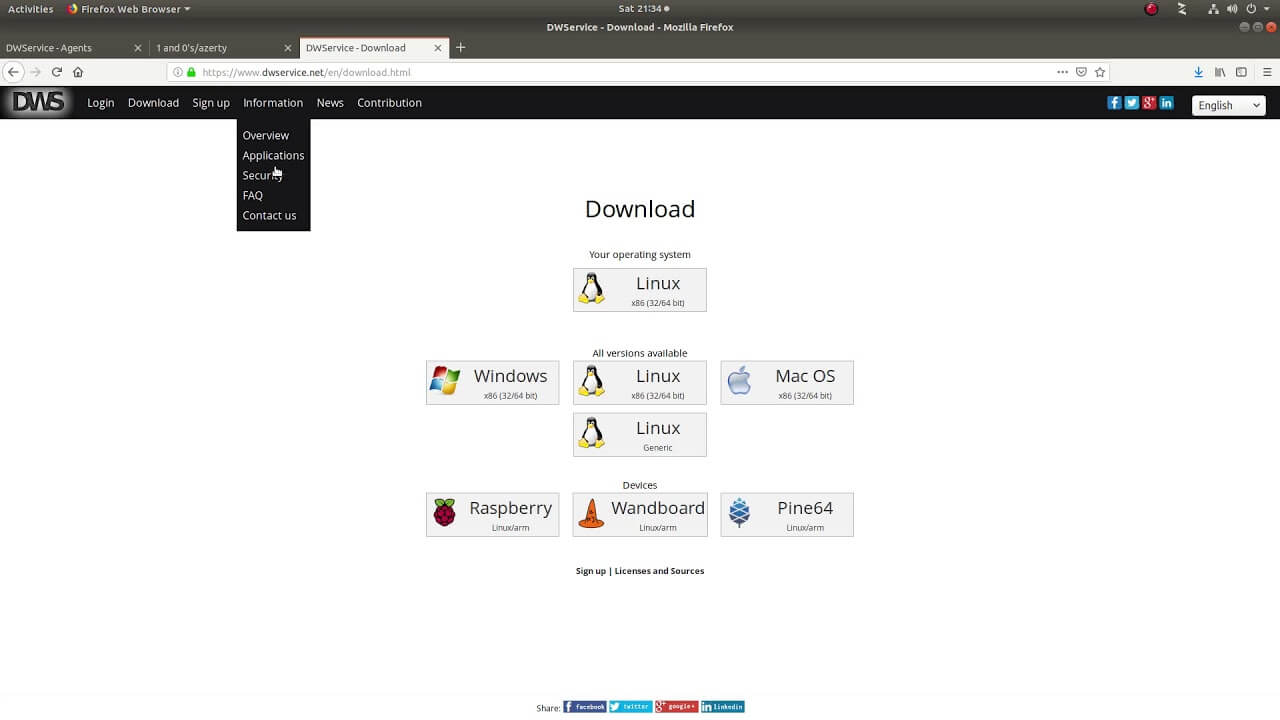The image size is (1280, 720).
Task: Download Linux x86 under All versions available
Action: click(640, 383)
